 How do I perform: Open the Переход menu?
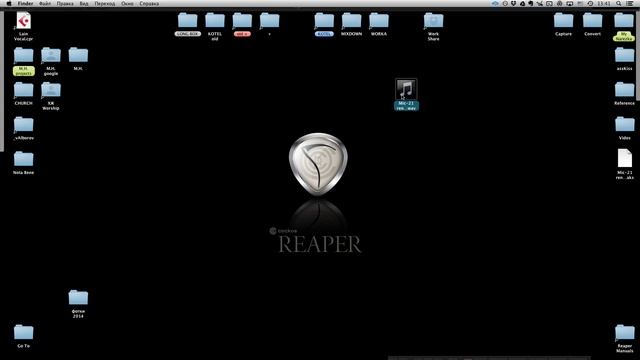[x=105, y=4]
